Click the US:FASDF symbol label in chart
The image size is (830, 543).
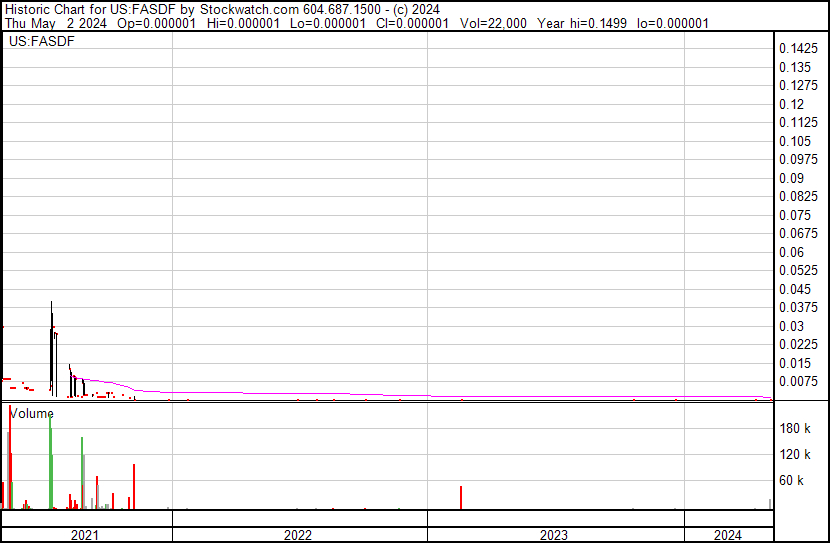pyautogui.click(x=42, y=41)
